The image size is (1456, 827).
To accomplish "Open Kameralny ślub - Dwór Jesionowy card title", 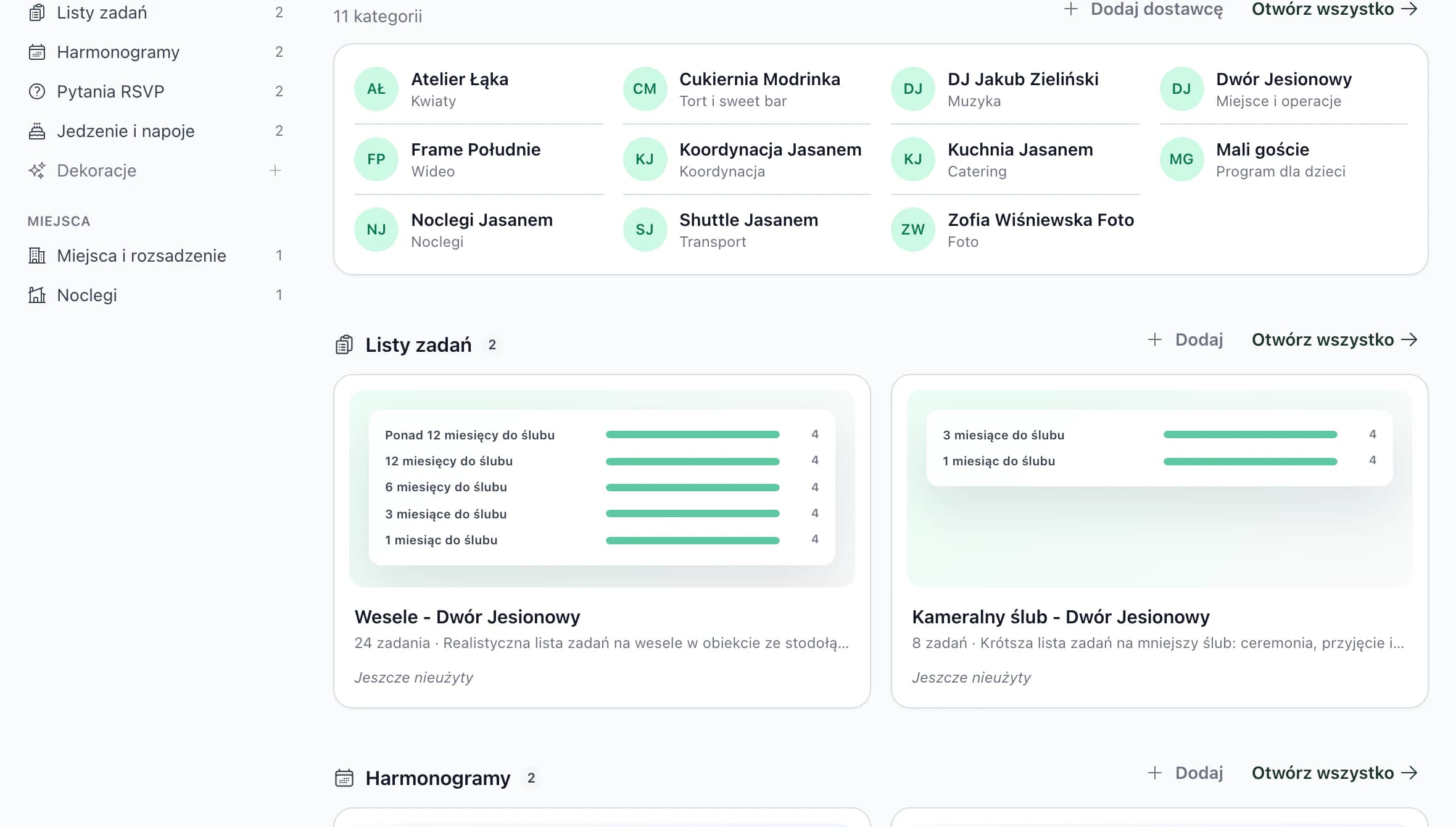I will coord(1061,617).
